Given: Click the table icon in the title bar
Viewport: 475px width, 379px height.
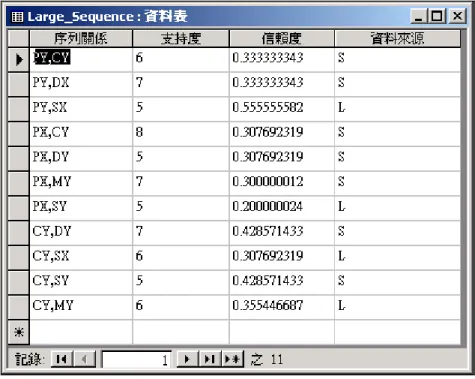Looking at the screenshot, I should pyautogui.click(x=17, y=17).
